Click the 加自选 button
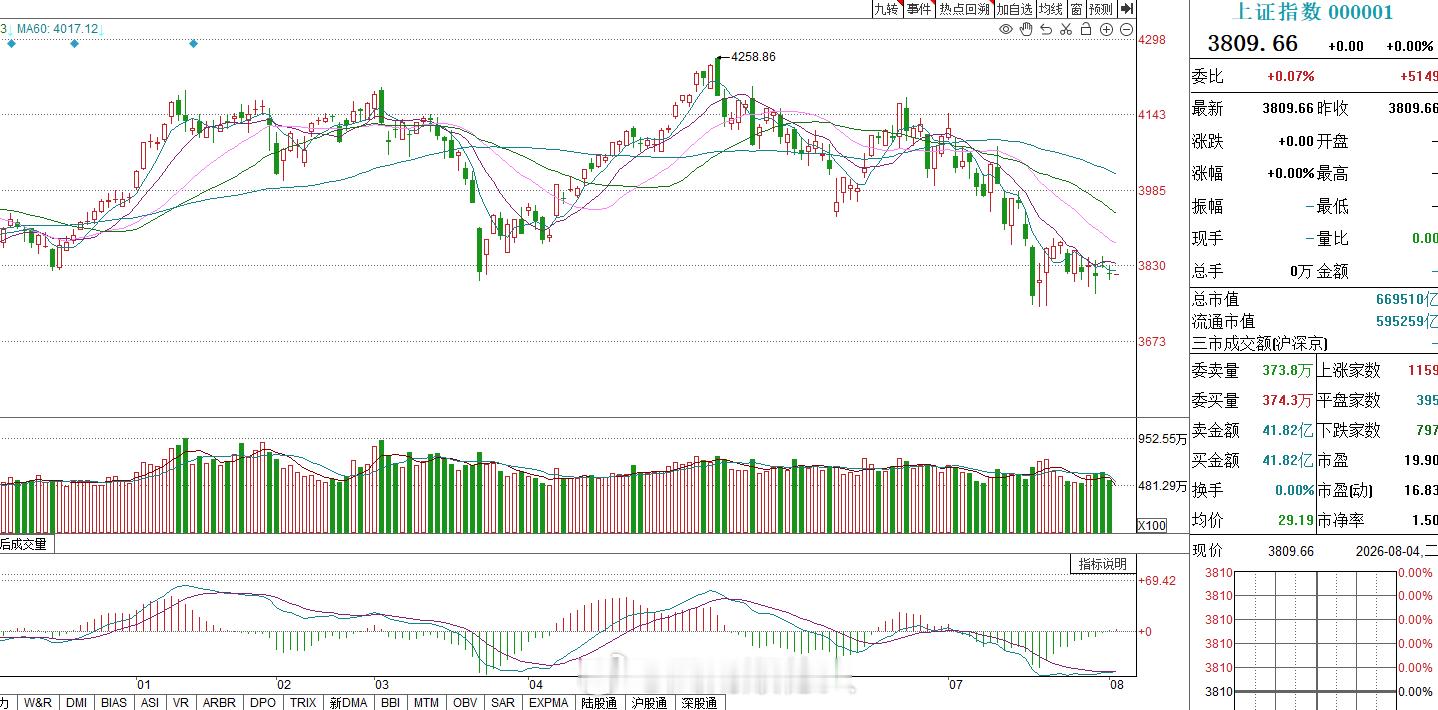Image resolution: width=1438 pixels, height=710 pixels. (x=1014, y=8)
